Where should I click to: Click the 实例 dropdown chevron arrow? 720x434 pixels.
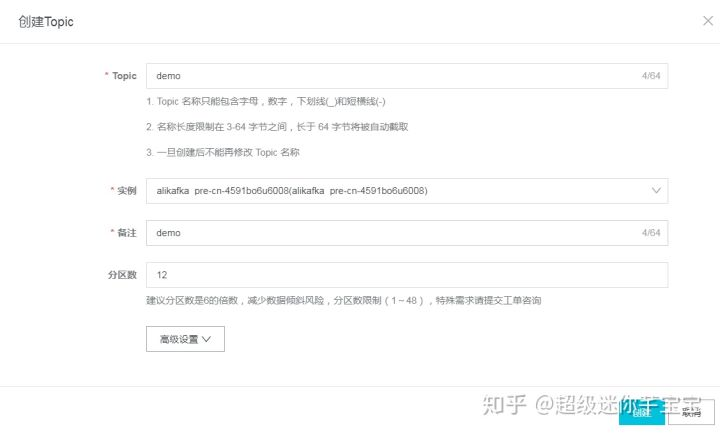pos(656,191)
